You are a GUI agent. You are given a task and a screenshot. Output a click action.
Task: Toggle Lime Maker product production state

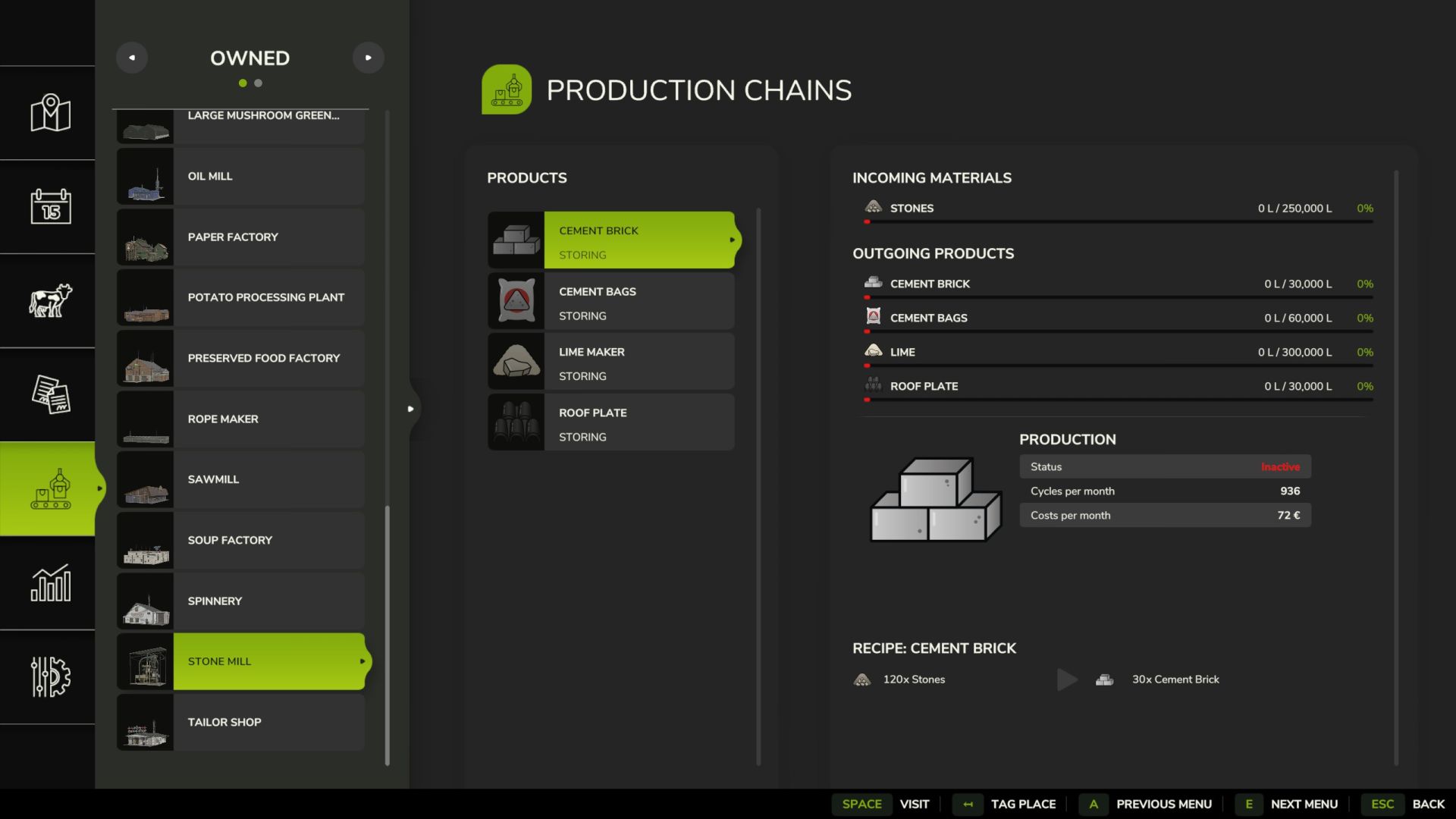pos(639,362)
